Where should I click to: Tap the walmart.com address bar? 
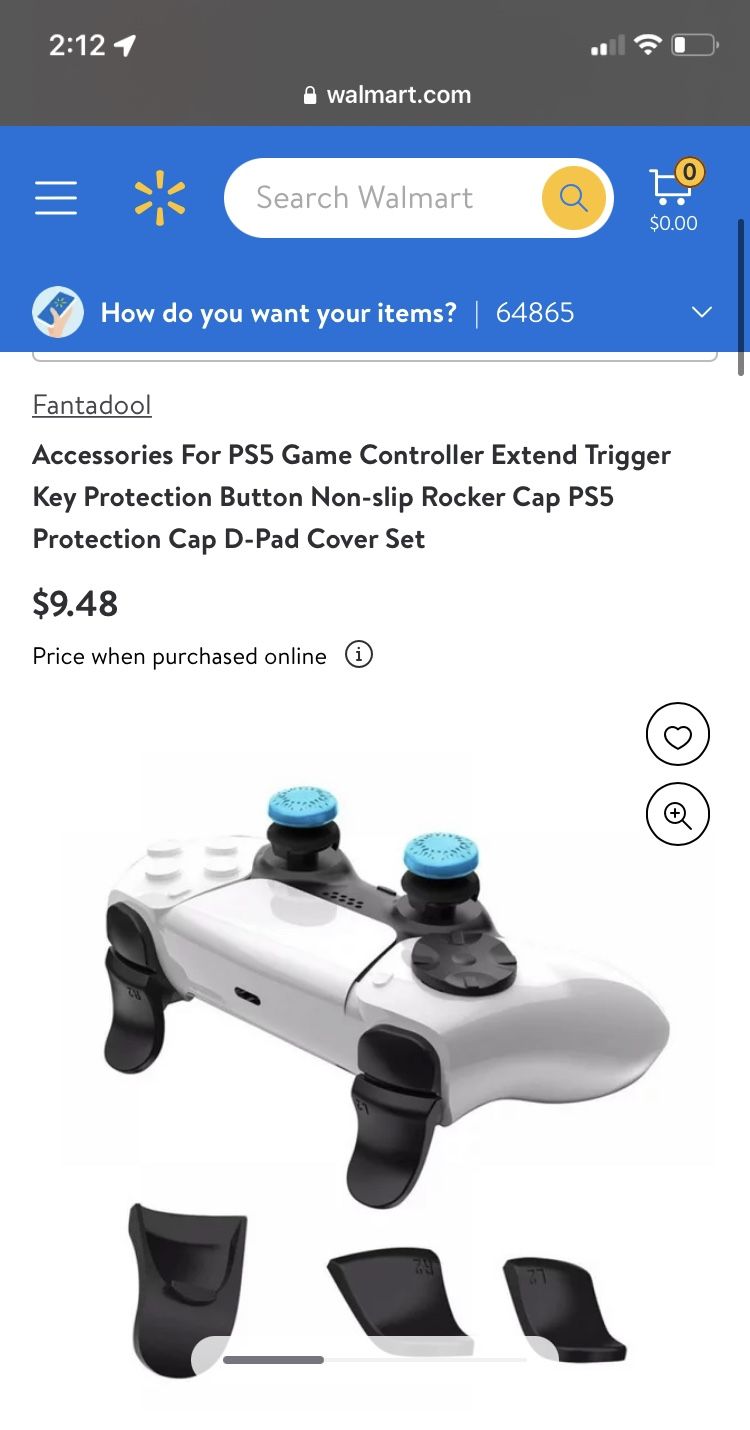pos(387,95)
